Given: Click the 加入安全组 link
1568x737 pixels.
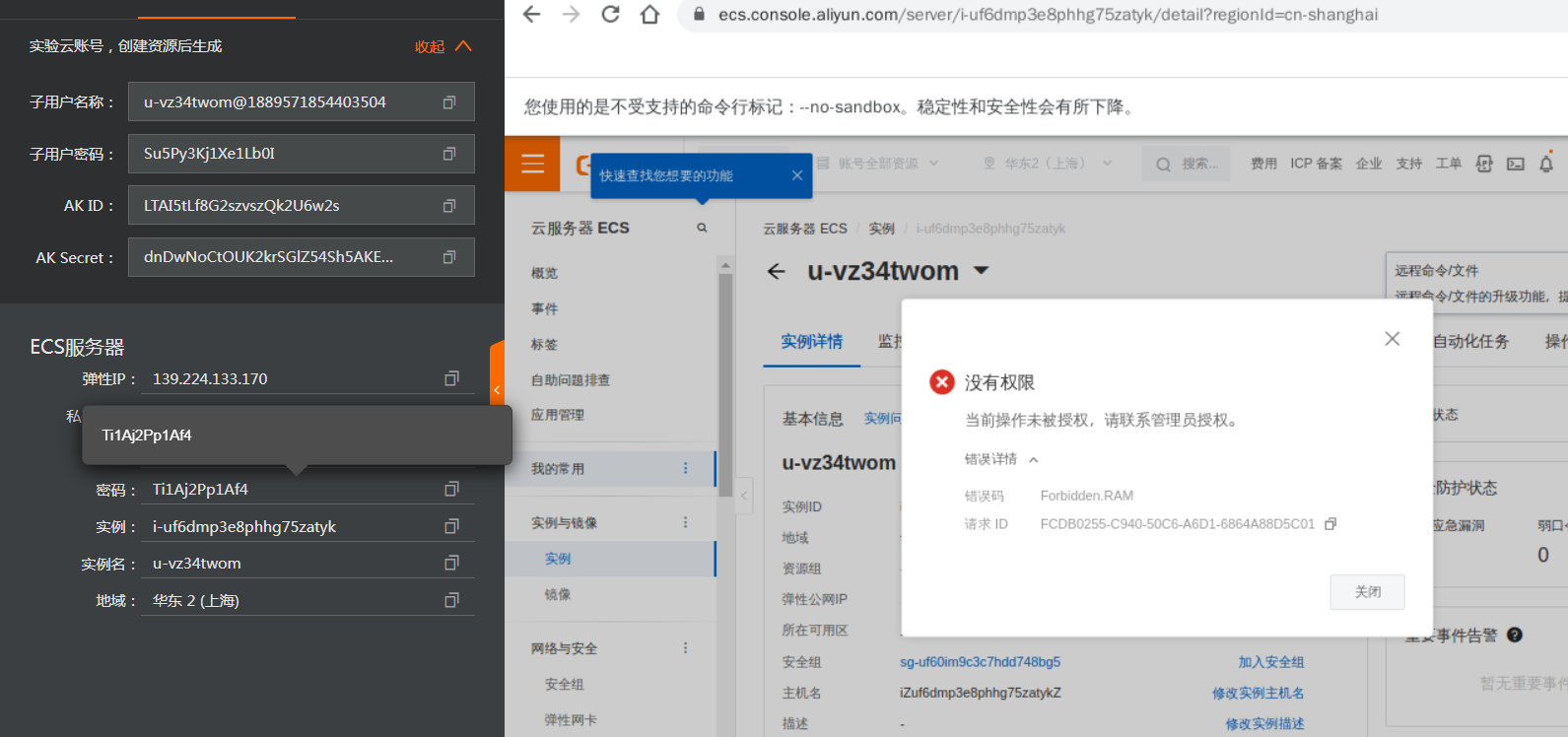Looking at the screenshot, I should click(1271, 662).
